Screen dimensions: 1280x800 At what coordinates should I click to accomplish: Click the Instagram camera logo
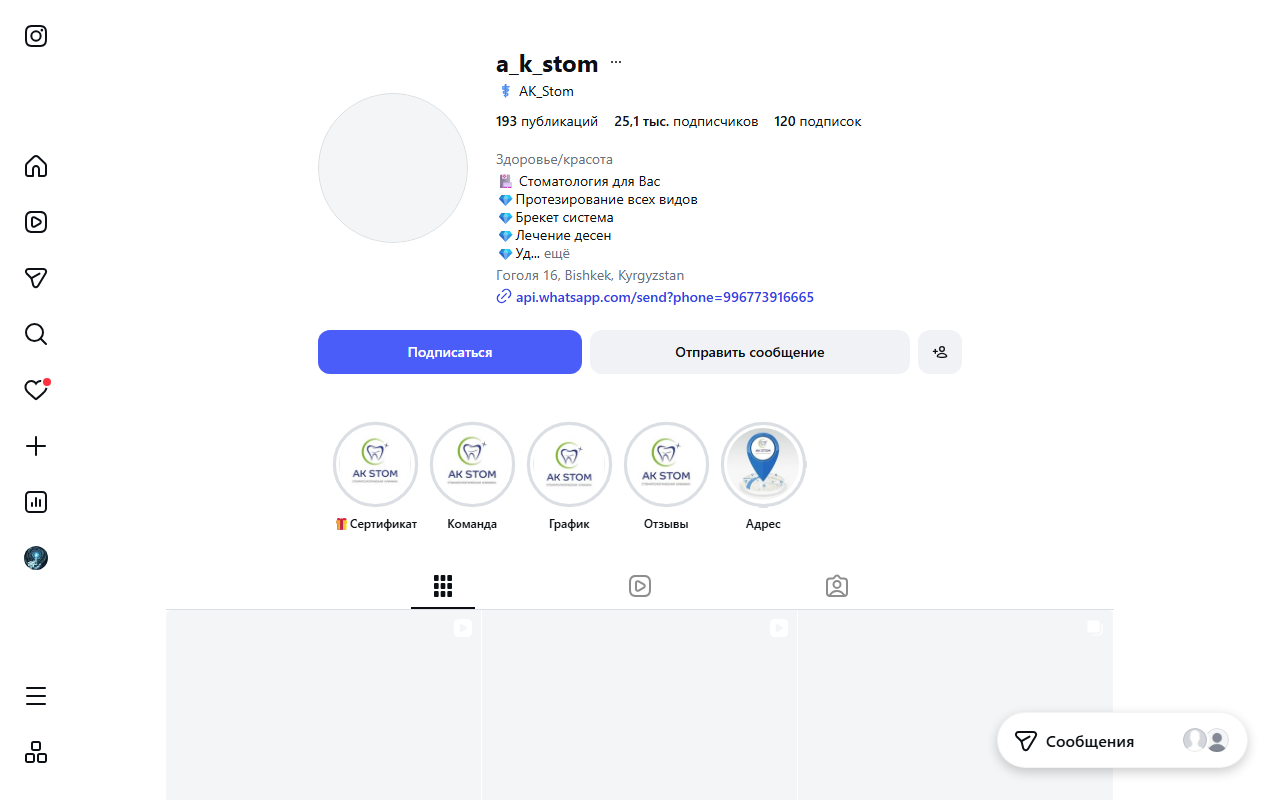(x=36, y=36)
